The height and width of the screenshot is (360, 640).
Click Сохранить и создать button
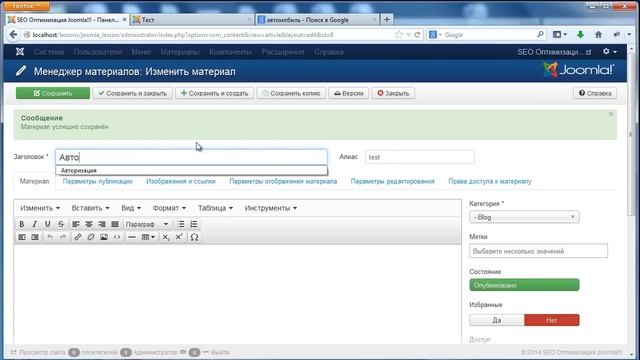click(214, 93)
